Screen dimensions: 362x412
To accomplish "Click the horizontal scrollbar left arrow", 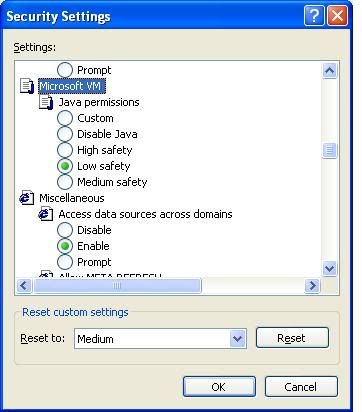I will pyautogui.click(x=24, y=286).
